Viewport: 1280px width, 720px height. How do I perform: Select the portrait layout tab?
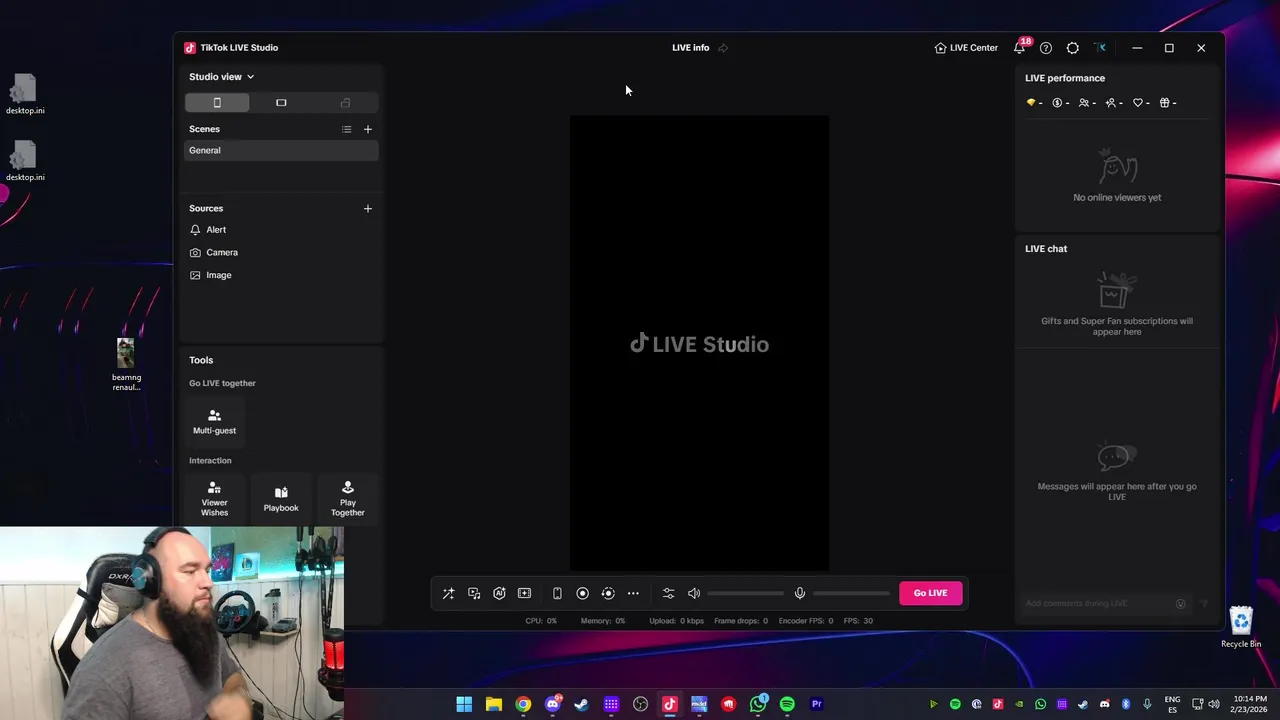tap(217, 103)
